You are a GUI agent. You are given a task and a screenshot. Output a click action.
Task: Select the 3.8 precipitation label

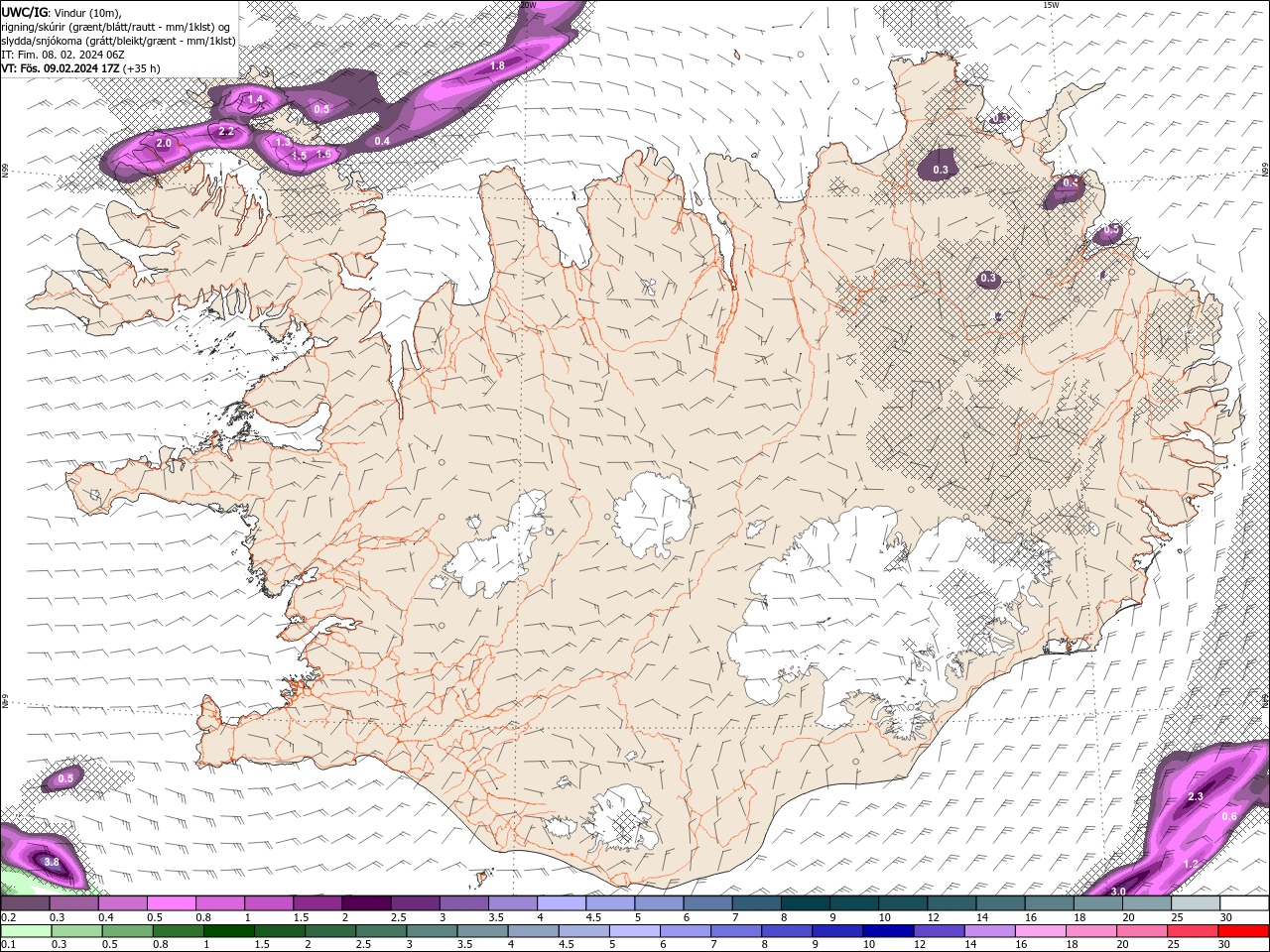[x=52, y=863]
